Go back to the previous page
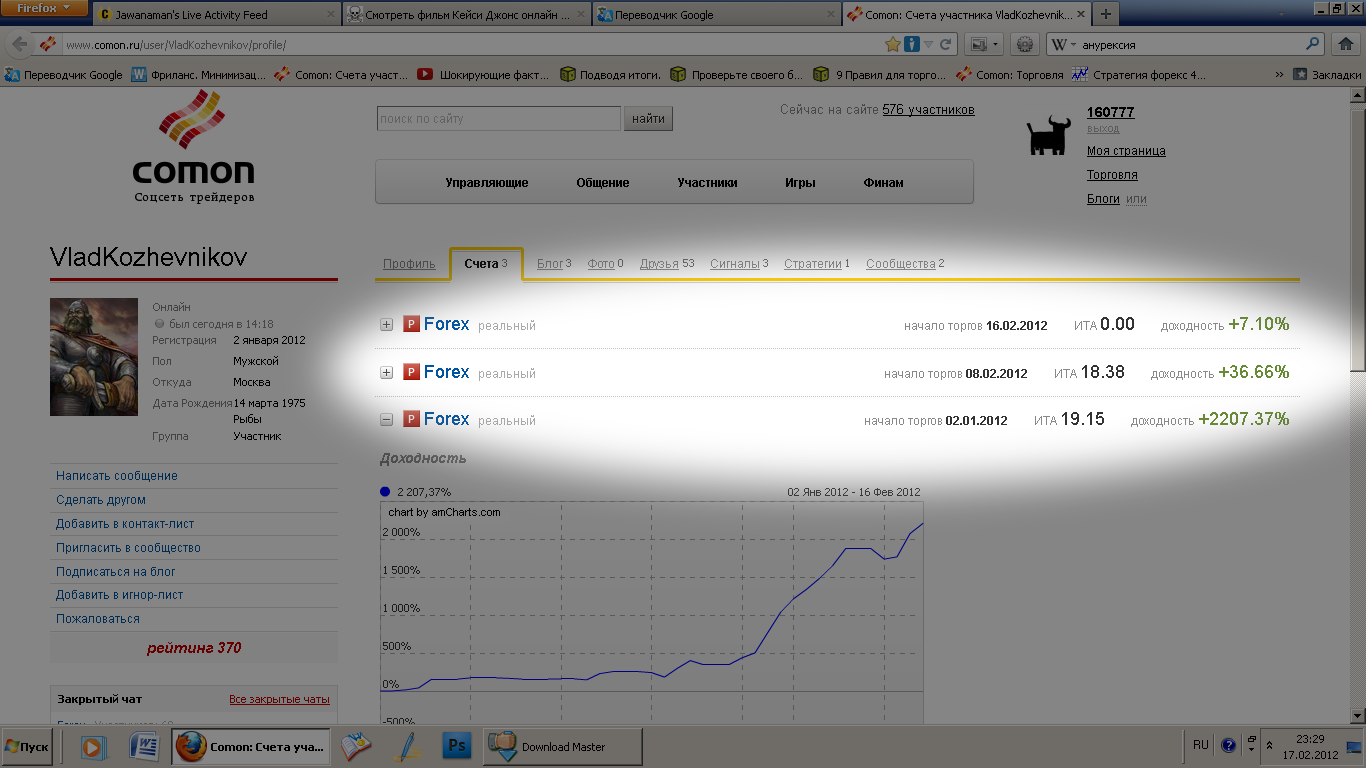The image size is (1366, 768). click(x=19, y=45)
